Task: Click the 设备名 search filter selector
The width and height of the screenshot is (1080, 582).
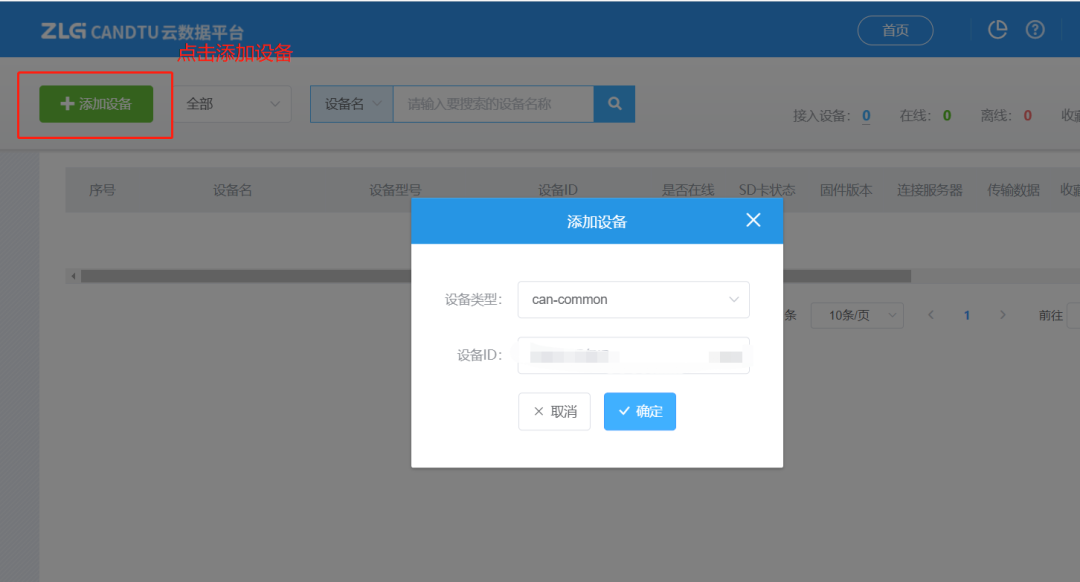Action: click(350, 103)
